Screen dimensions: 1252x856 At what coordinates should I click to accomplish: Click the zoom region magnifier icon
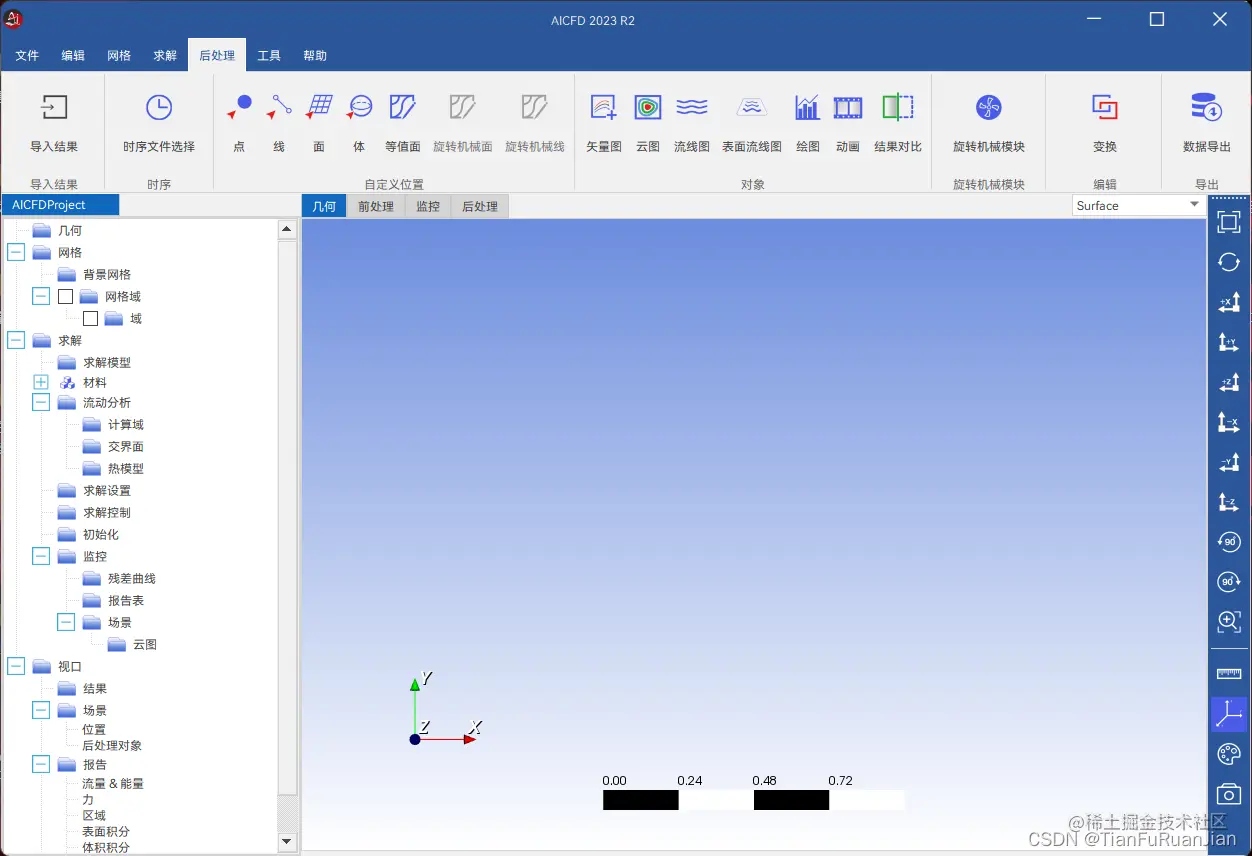pyautogui.click(x=1229, y=622)
